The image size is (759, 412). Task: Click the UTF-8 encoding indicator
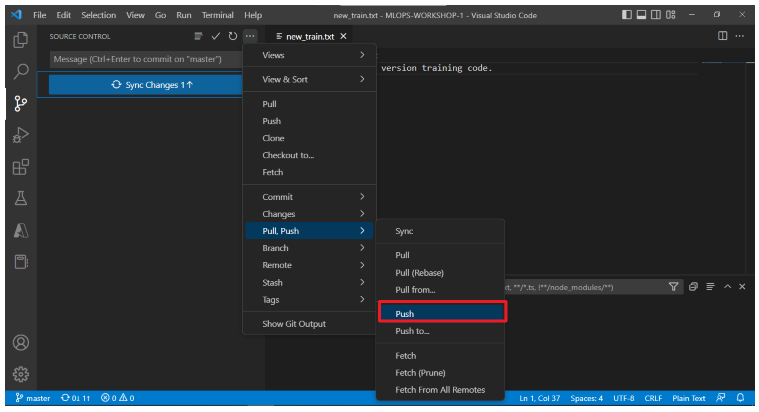pos(623,398)
